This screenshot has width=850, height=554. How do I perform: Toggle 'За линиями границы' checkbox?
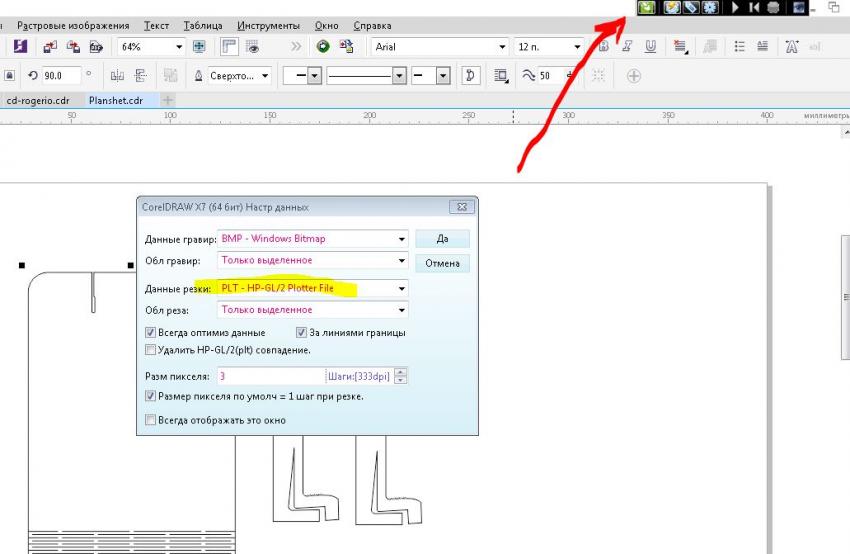click(301, 333)
